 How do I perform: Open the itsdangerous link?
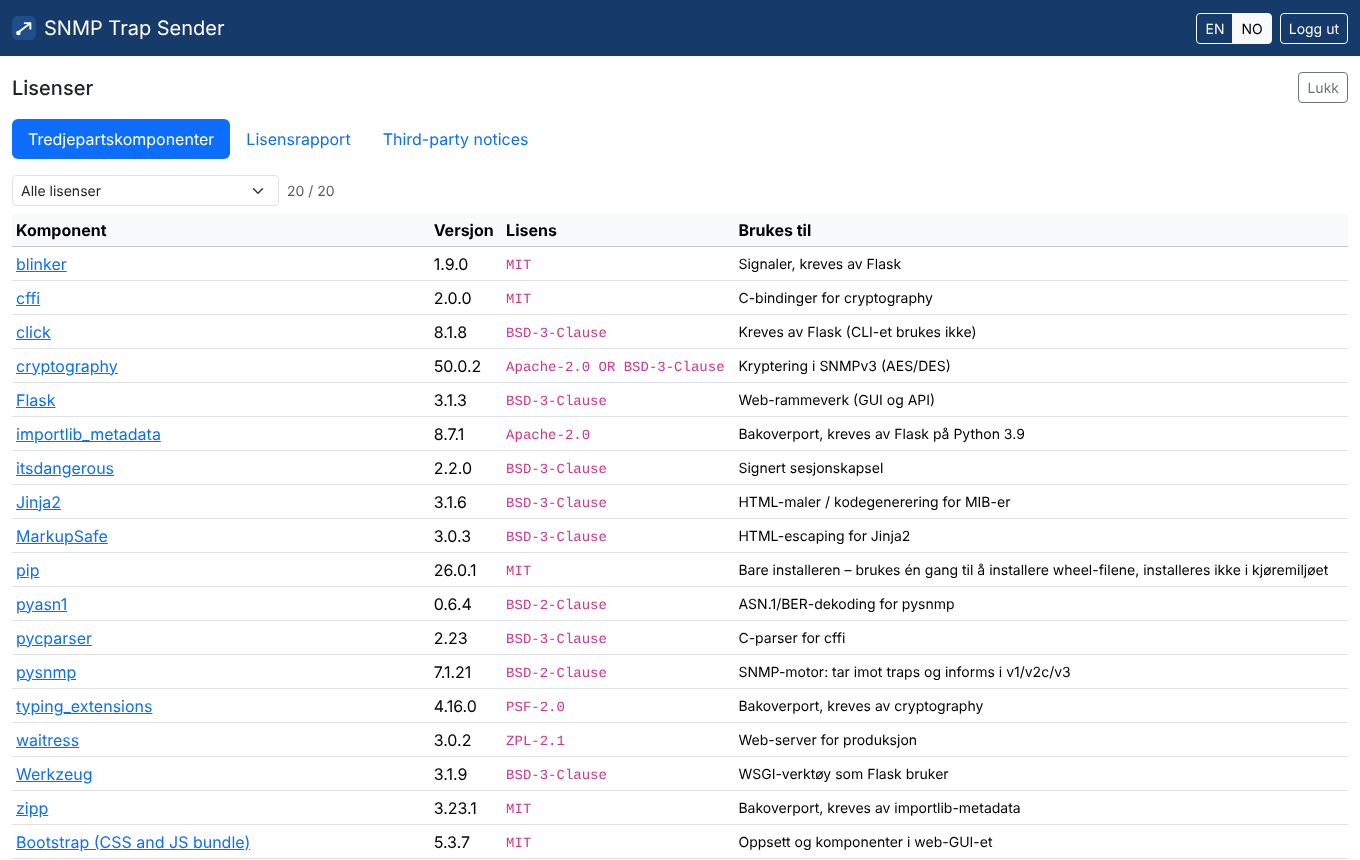pos(65,468)
